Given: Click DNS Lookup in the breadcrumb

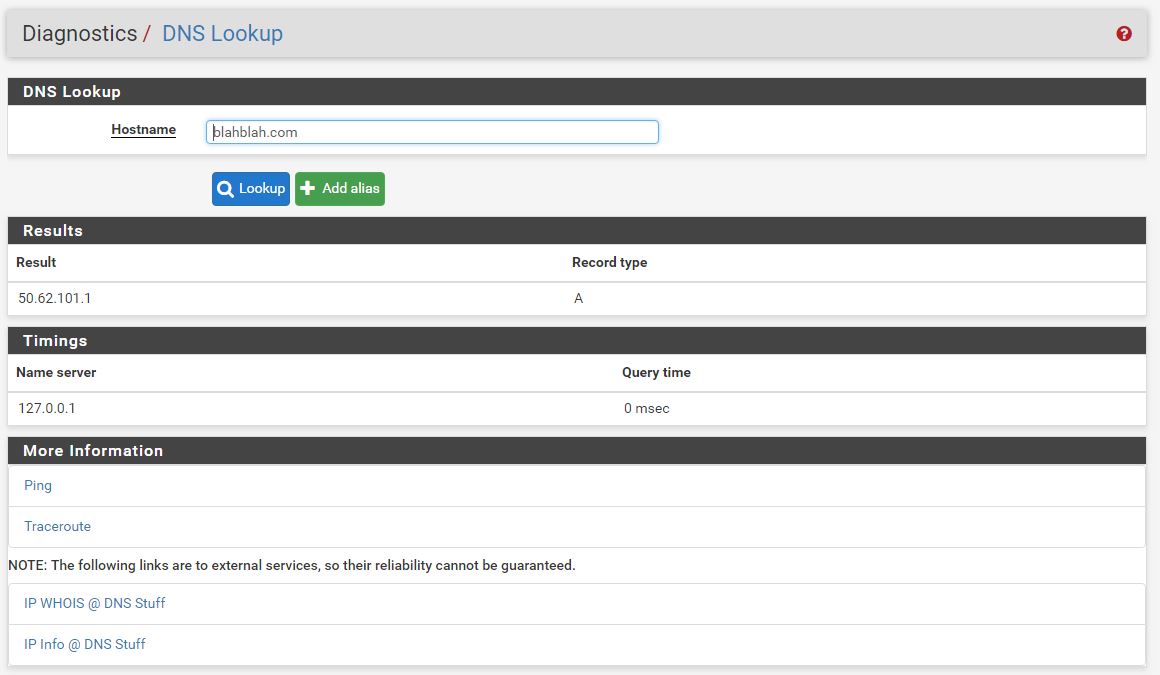Looking at the screenshot, I should click(222, 34).
